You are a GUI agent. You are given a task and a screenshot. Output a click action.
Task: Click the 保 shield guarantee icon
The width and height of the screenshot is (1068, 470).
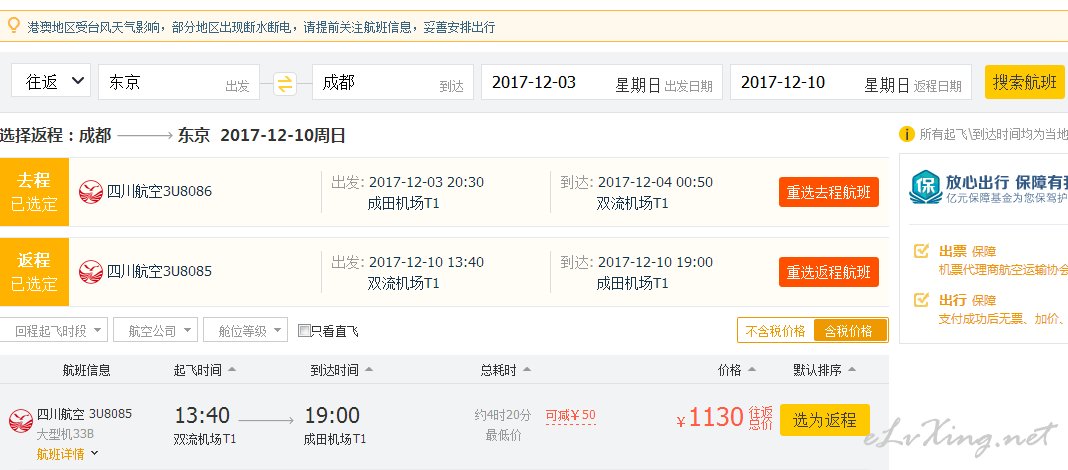[926, 187]
